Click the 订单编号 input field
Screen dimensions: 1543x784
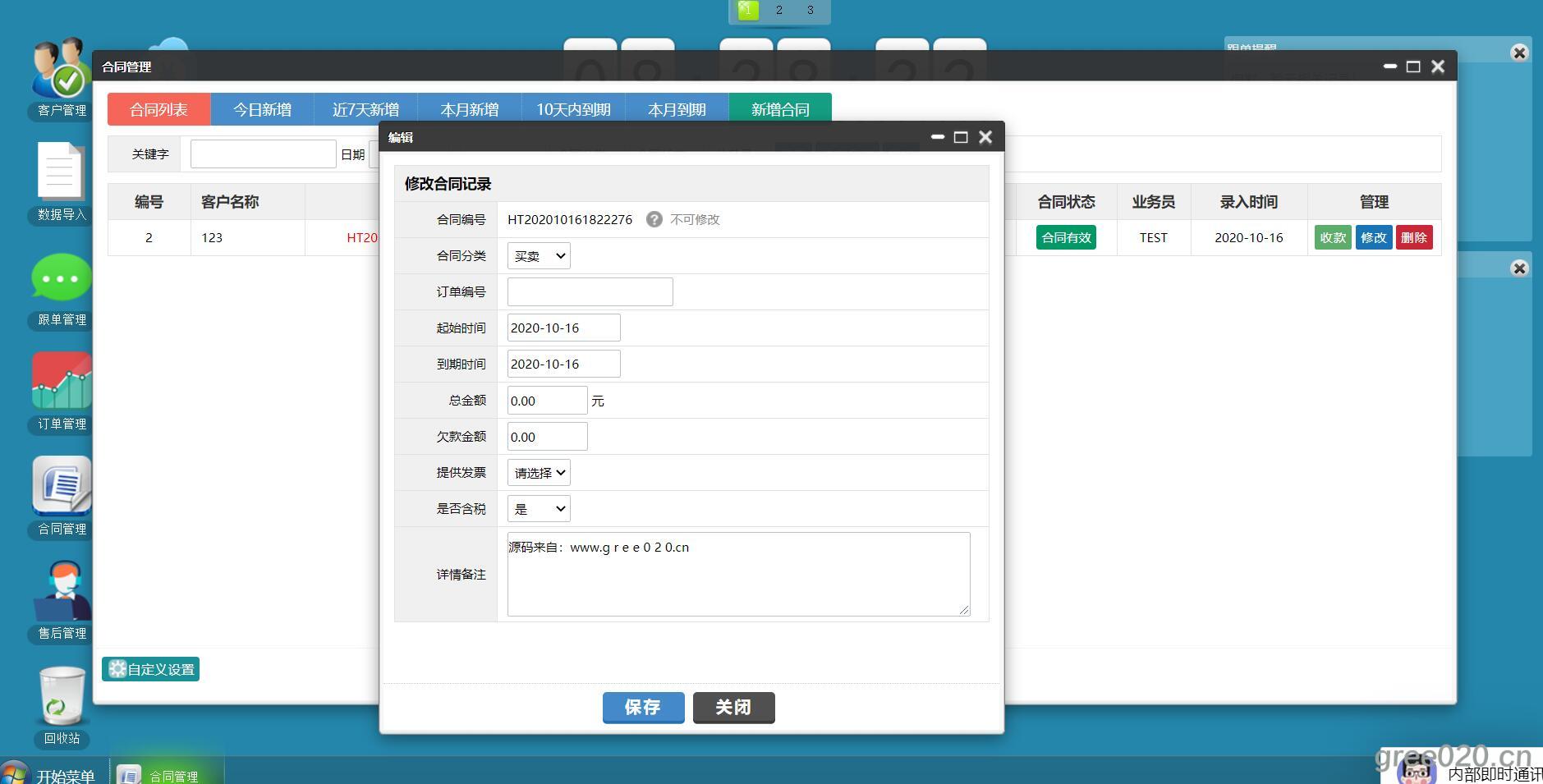(590, 292)
